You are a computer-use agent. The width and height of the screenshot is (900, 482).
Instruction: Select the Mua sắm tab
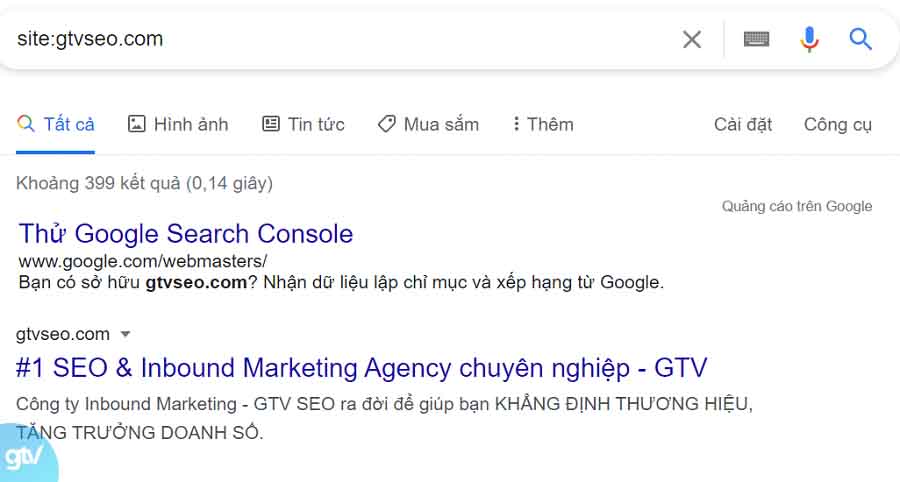pyautogui.click(x=441, y=124)
